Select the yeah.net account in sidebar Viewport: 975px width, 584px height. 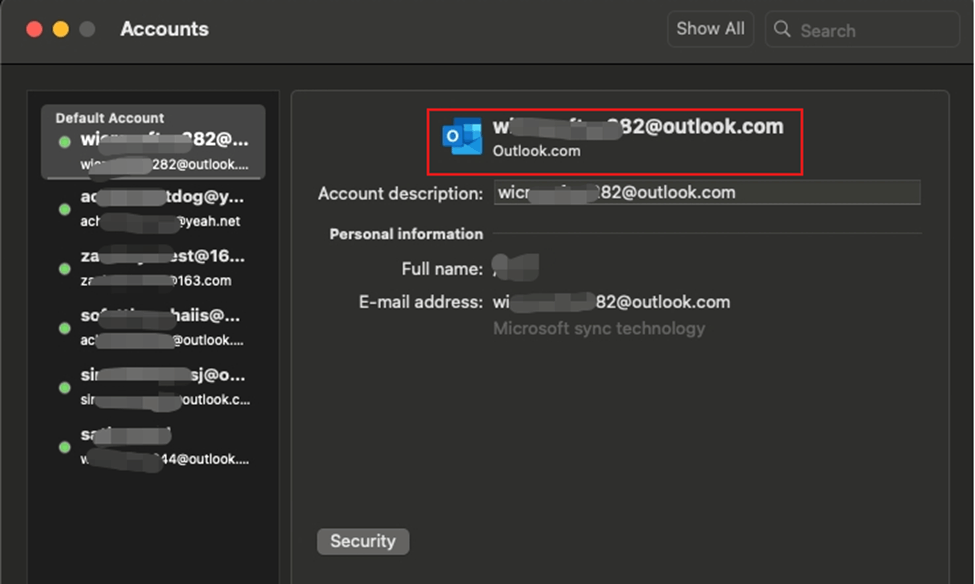point(153,208)
